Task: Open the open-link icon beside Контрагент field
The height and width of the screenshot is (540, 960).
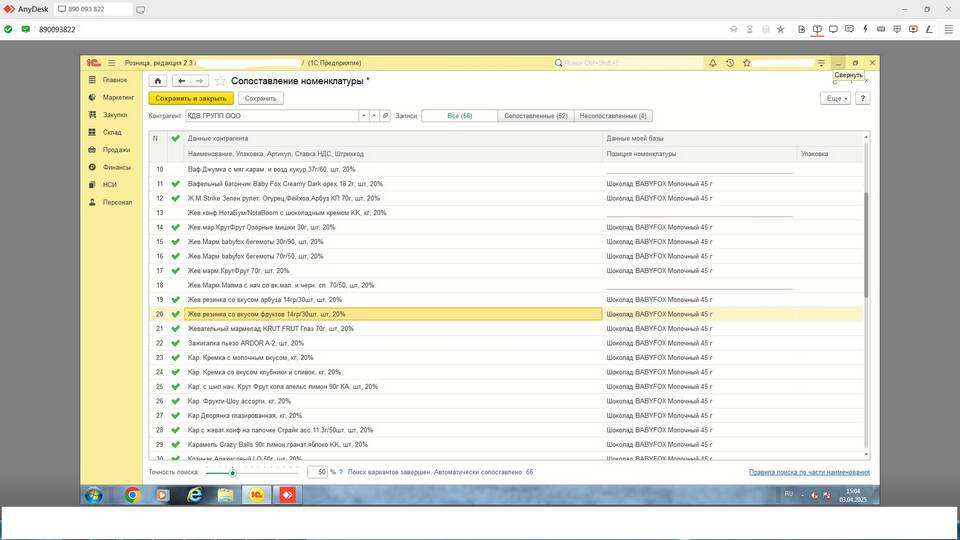Action: coord(385,116)
